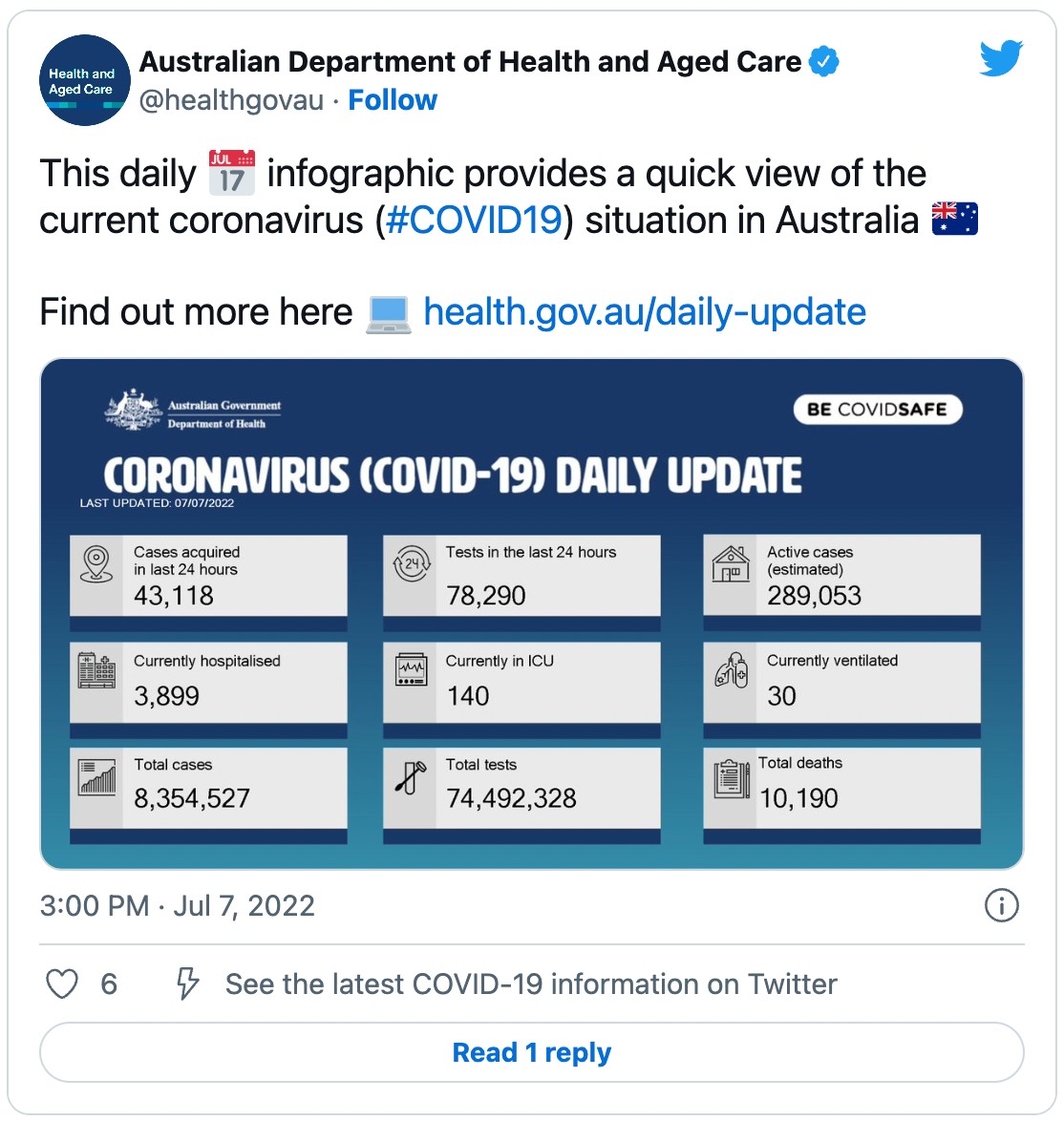See the latest COVID-19 information link

click(531, 984)
